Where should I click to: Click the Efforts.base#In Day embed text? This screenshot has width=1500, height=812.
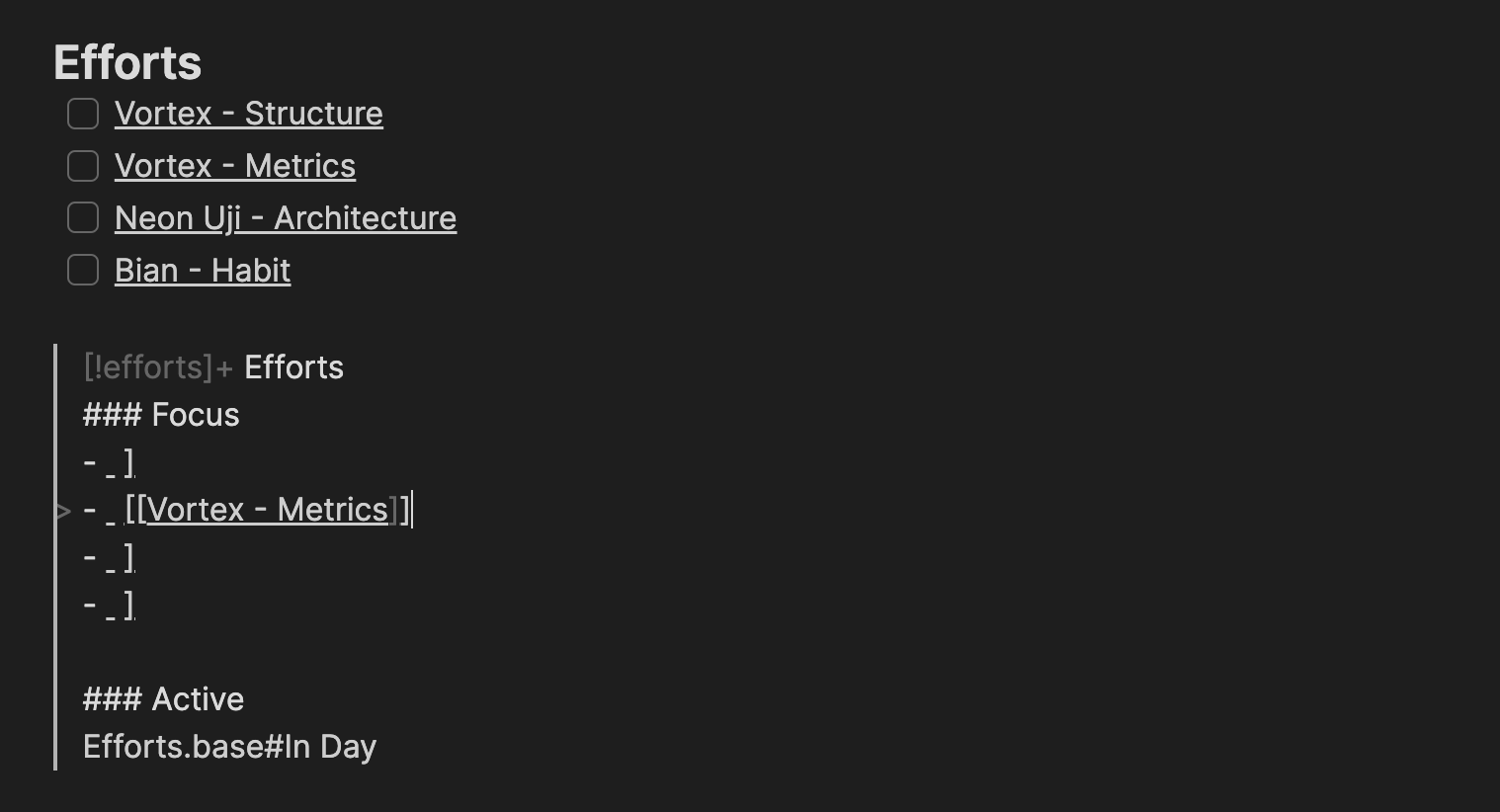pos(229,747)
